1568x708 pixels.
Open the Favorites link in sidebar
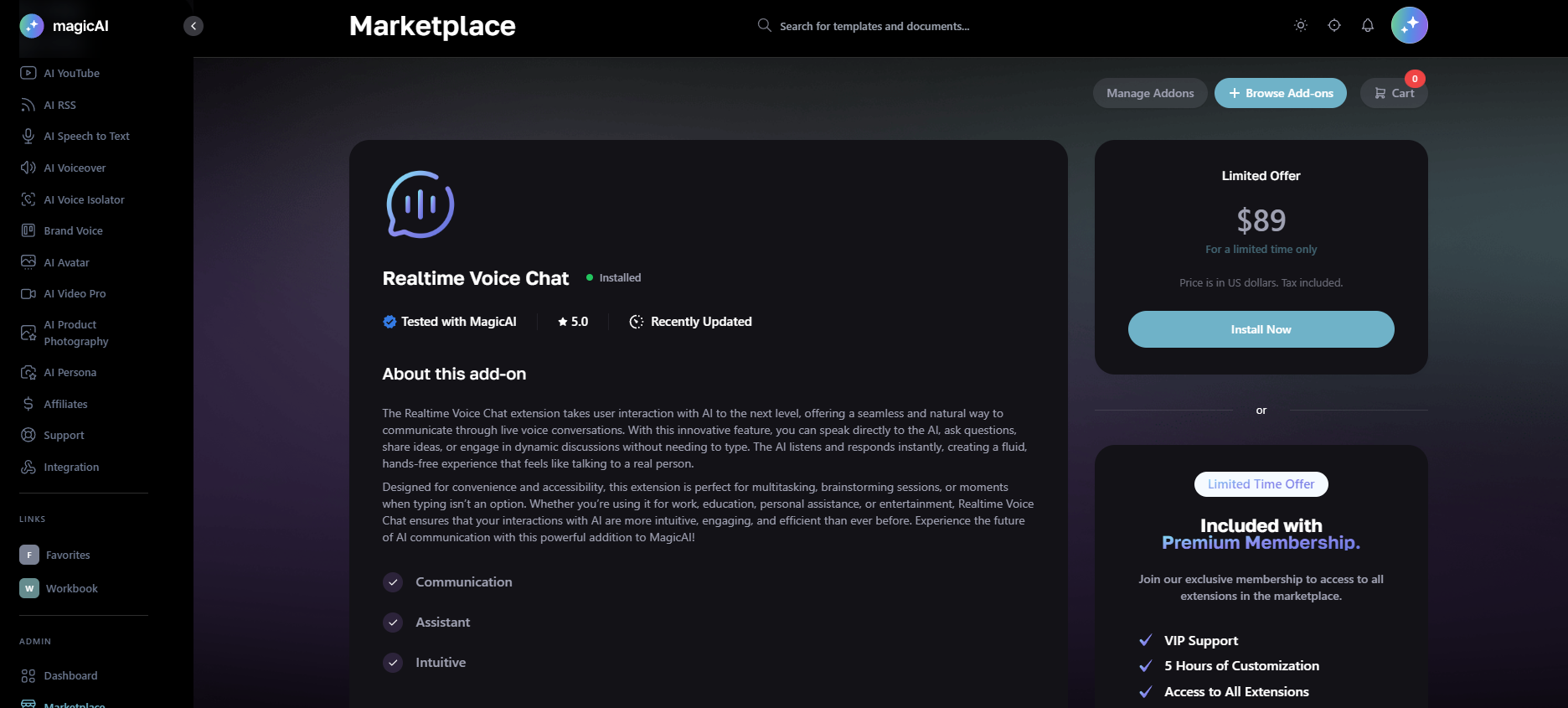(67, 555)
